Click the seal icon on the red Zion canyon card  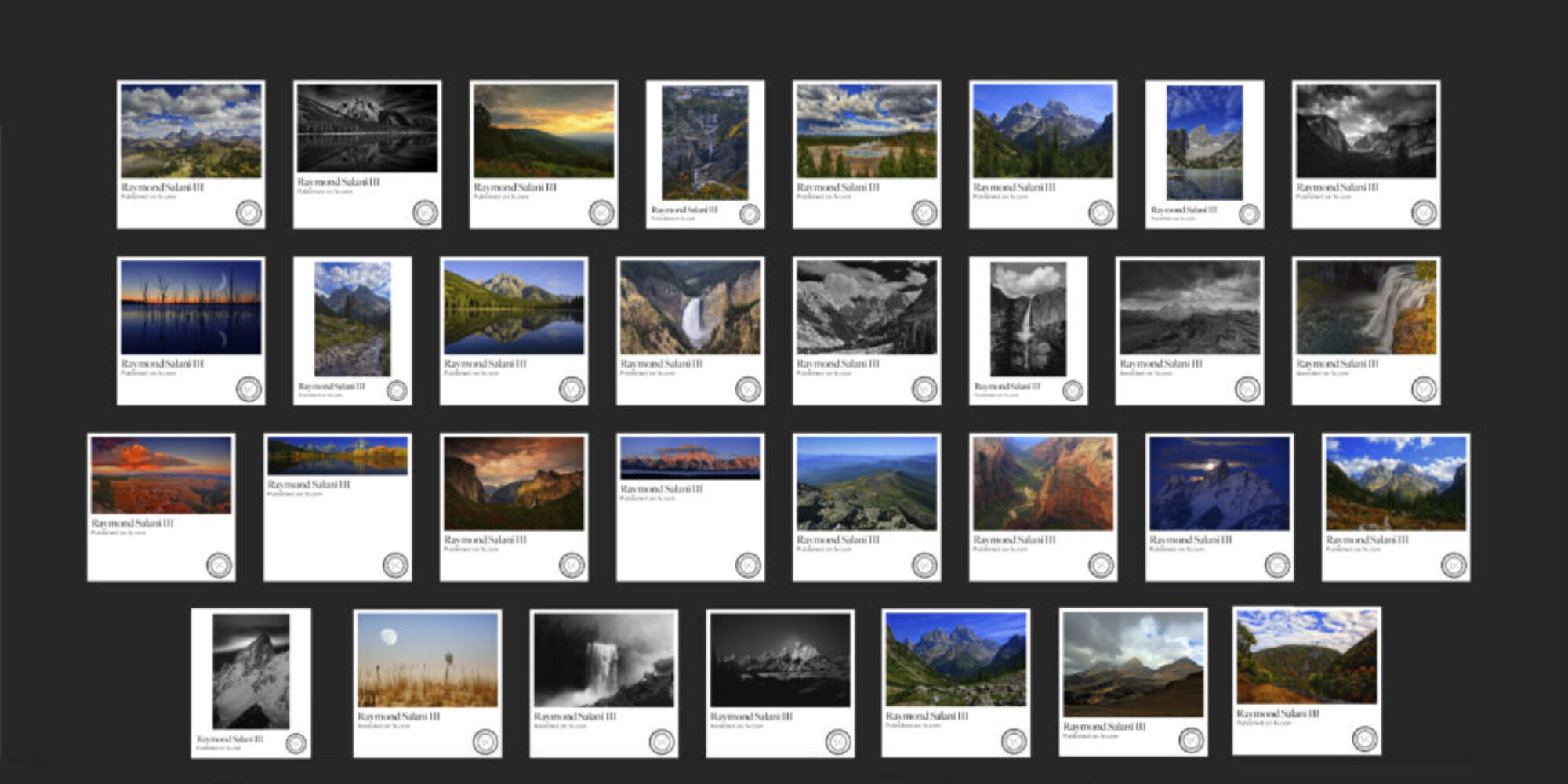coord(1101,564)
